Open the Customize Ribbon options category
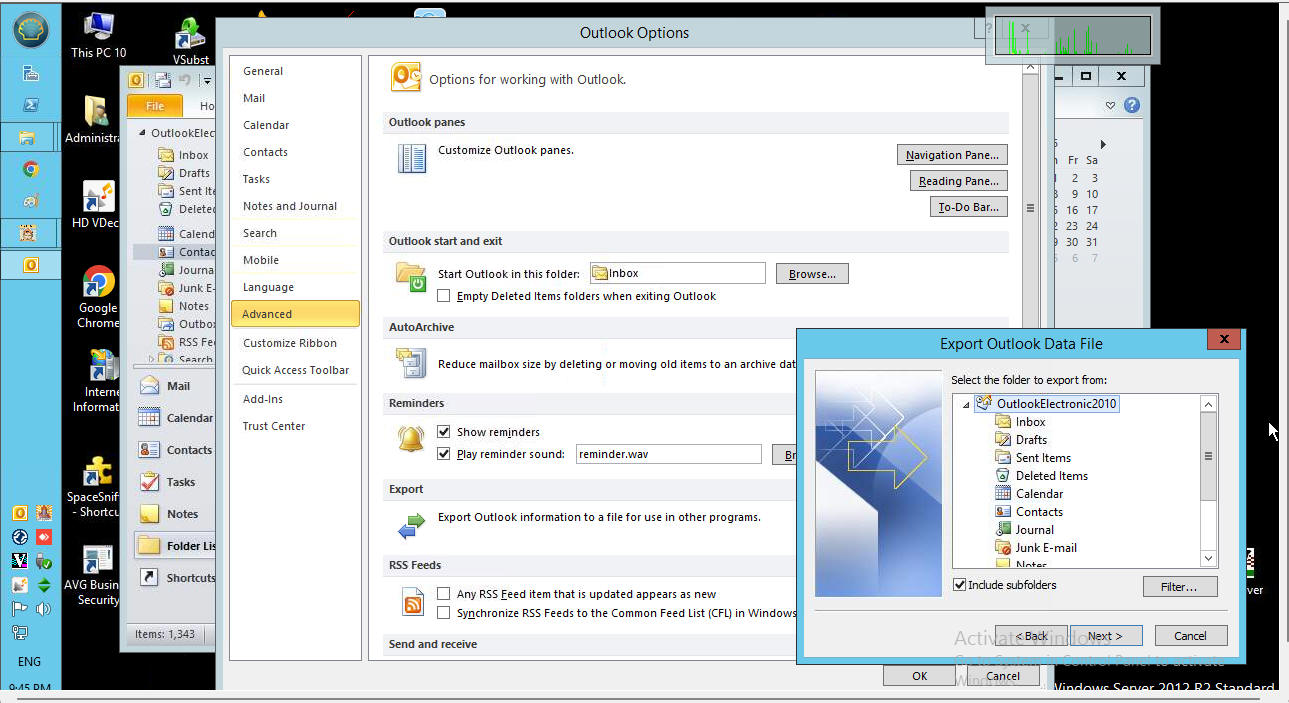Viewport: 1289px width, 703px height. tap(295, 343)
